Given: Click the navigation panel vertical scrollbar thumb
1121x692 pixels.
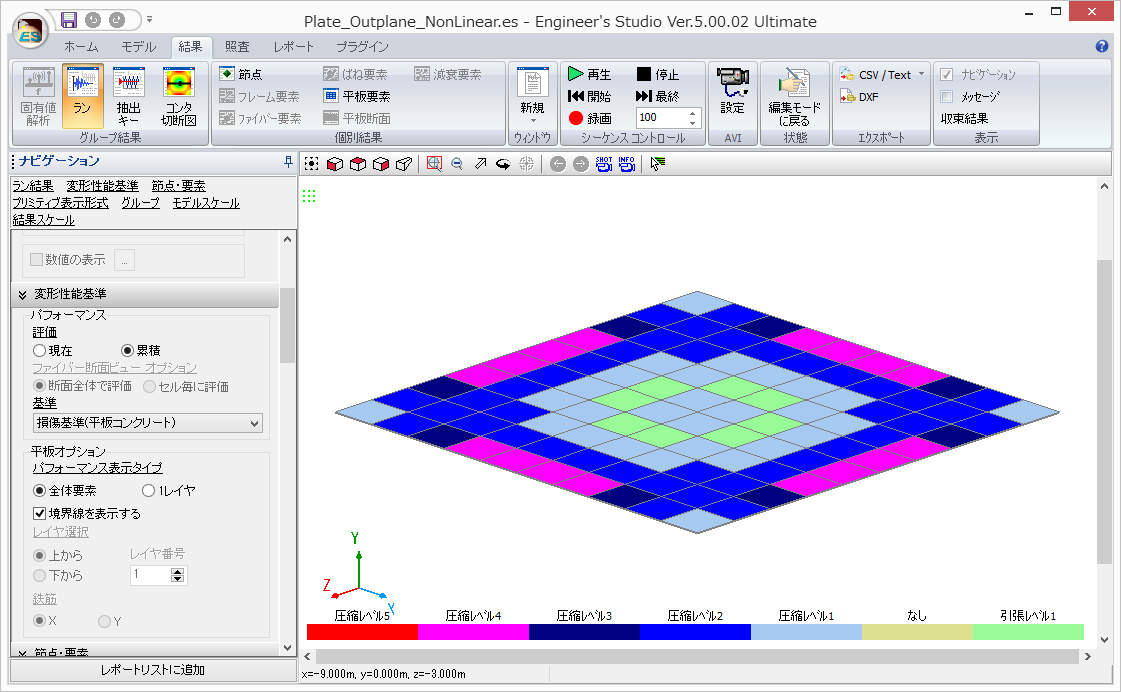Looking at the screenshot, I should tap(287, 325).
